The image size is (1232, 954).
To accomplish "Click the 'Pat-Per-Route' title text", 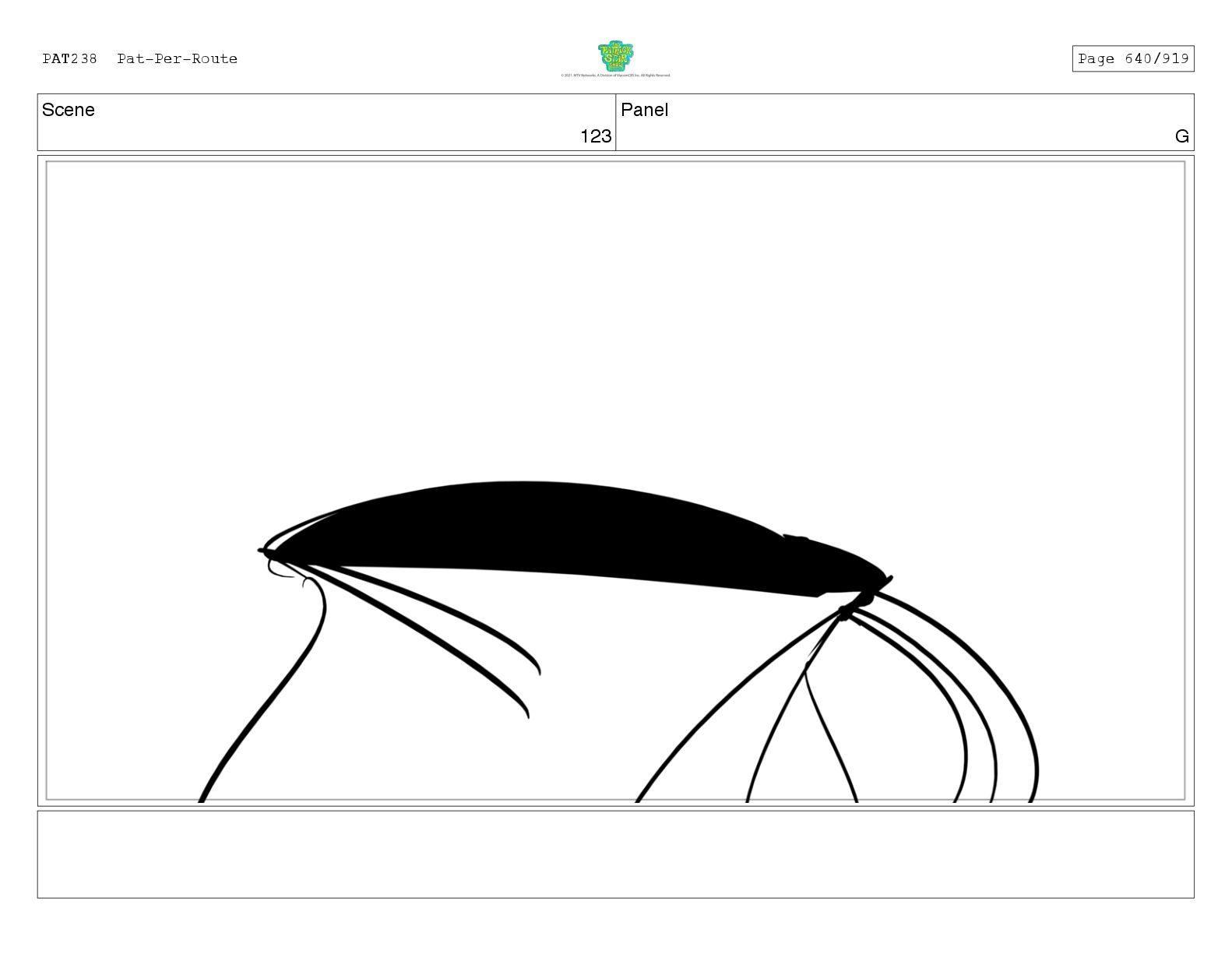I will pos(178,58).
